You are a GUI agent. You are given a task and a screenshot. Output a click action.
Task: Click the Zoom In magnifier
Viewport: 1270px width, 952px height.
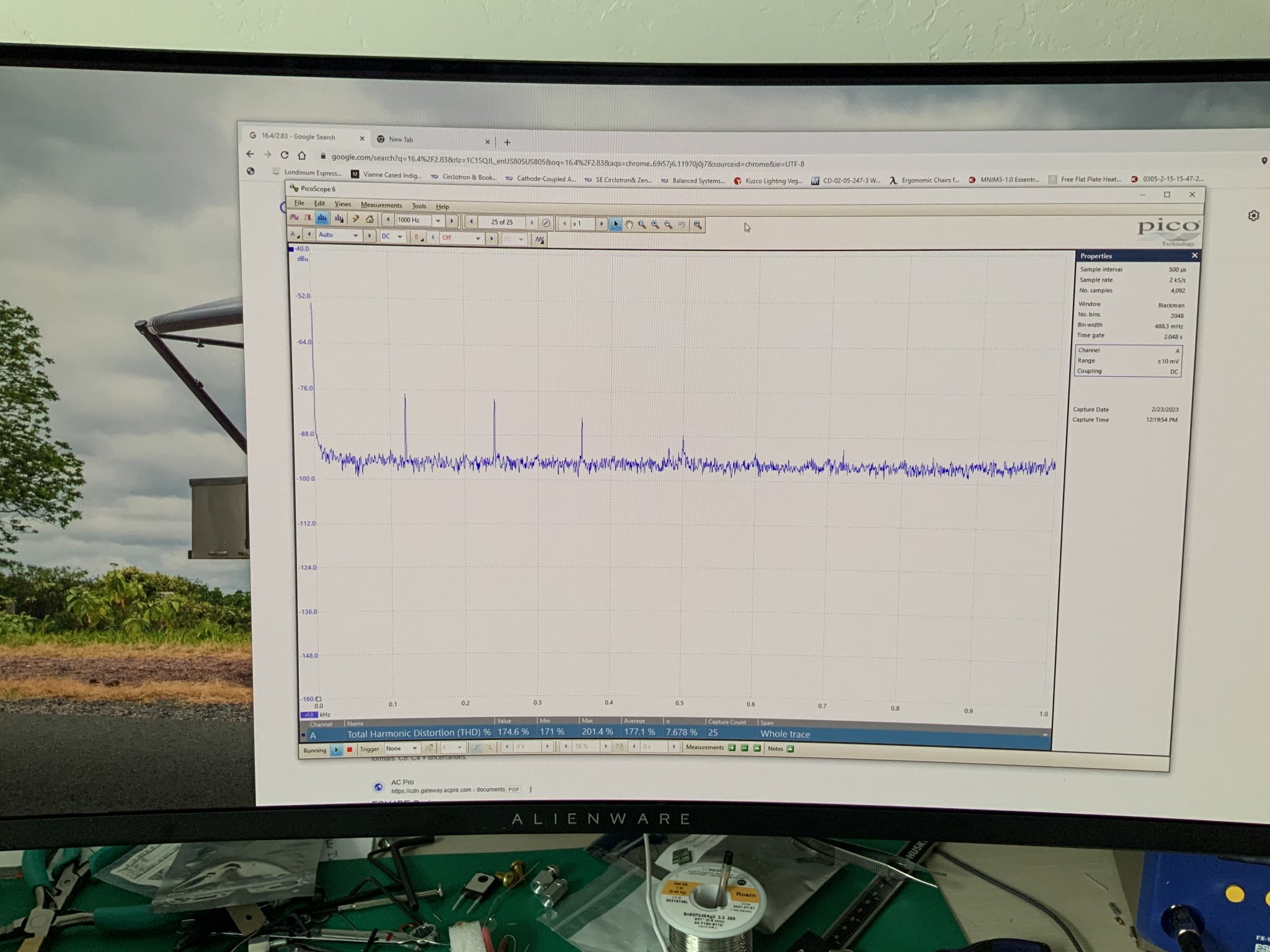point(655,224)
